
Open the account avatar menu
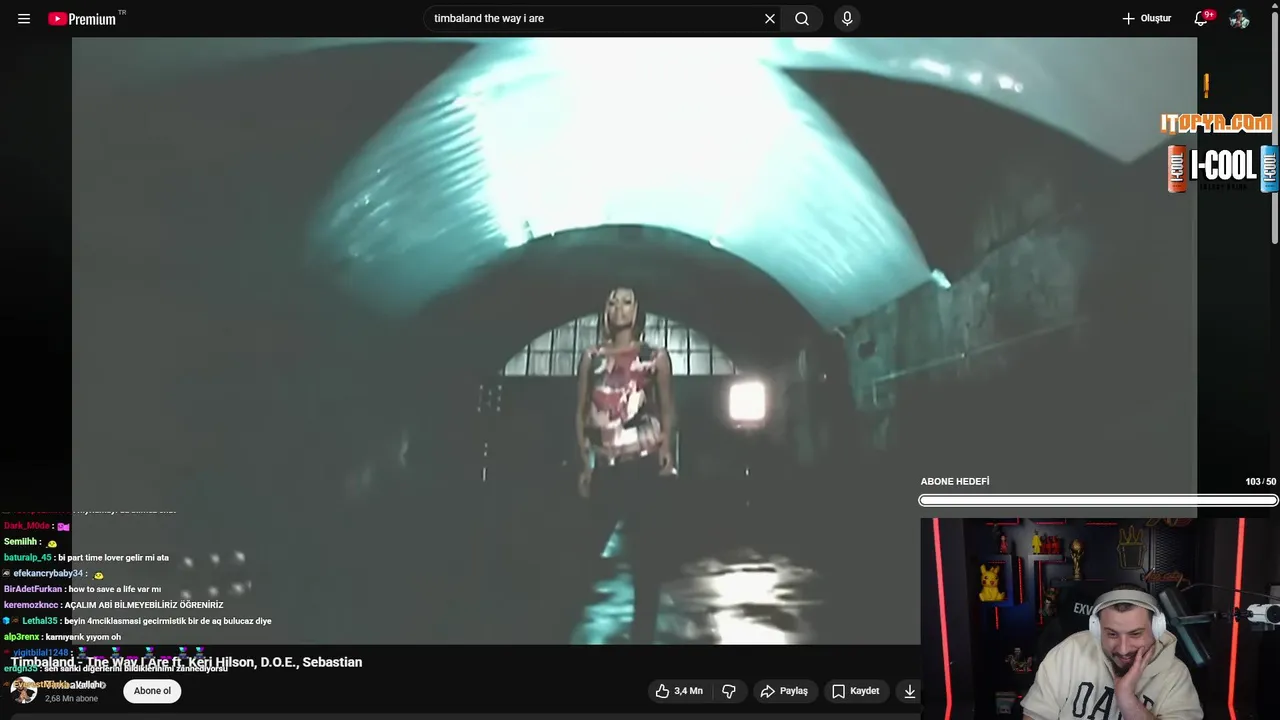1239,18
